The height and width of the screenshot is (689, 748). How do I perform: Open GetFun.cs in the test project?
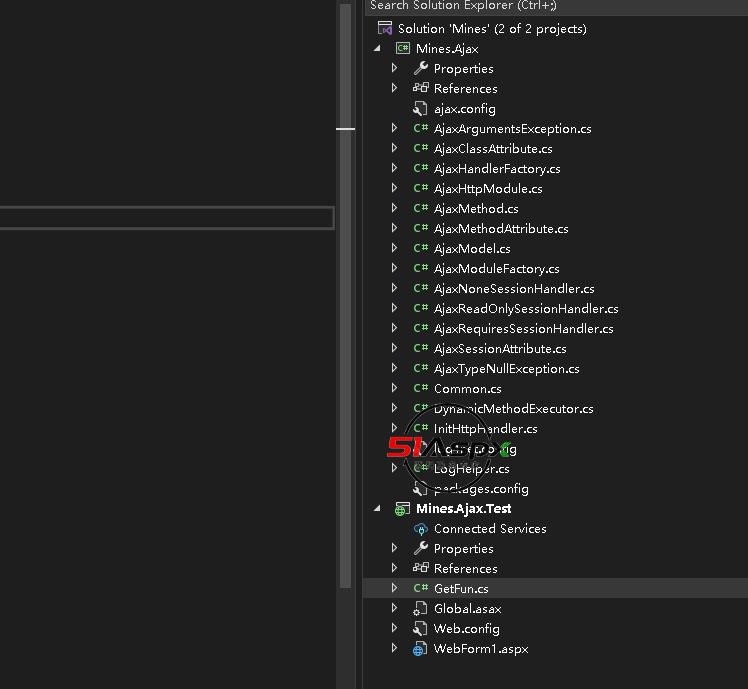point(461,588)
